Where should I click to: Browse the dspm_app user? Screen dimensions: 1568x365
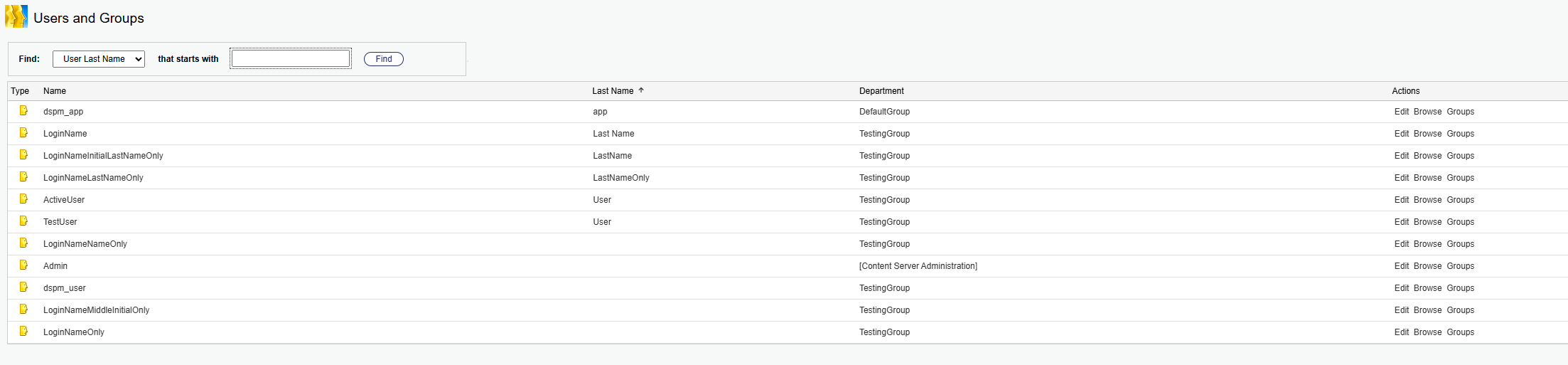coord(1427,112)
